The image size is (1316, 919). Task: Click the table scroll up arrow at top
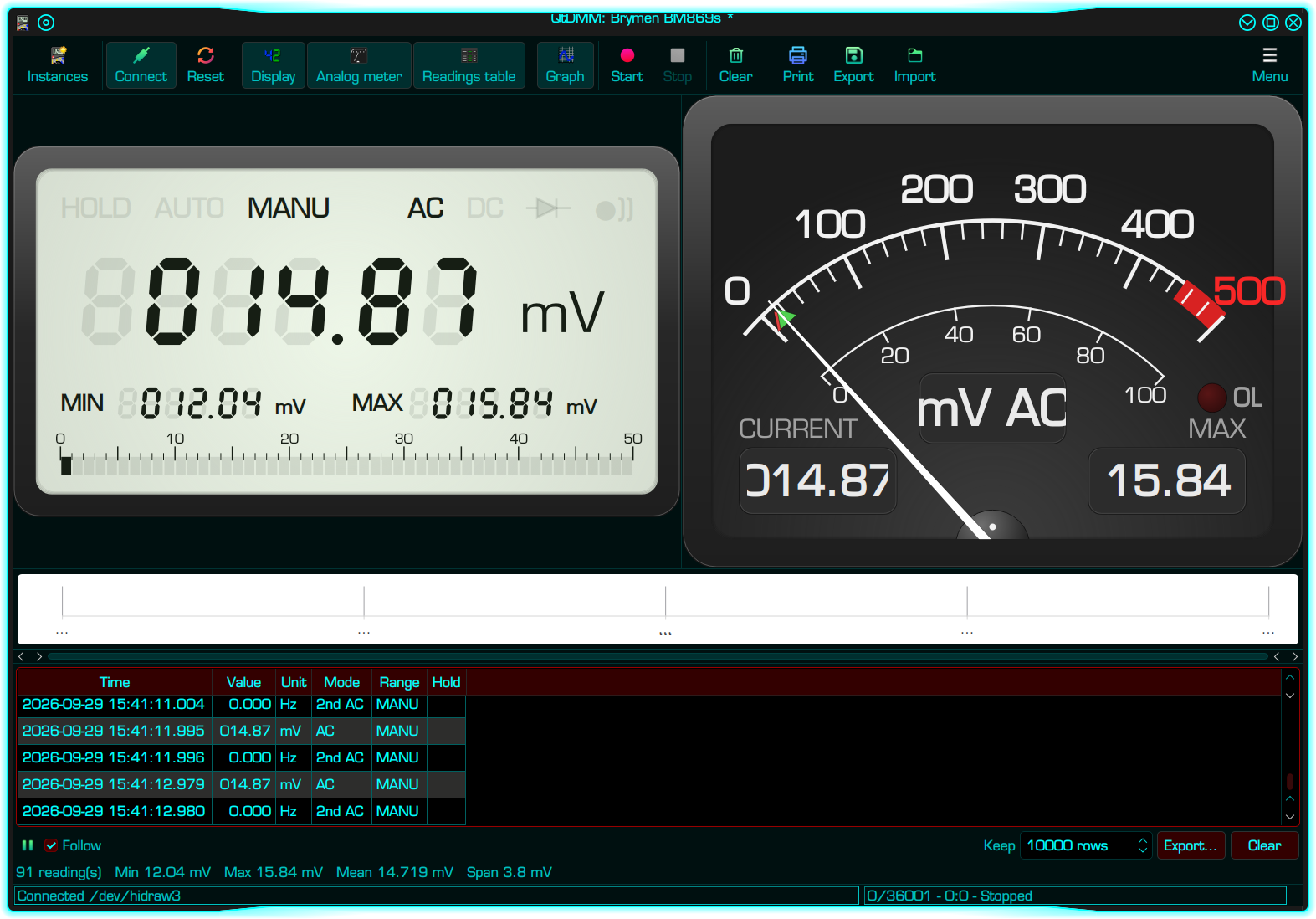[1290, 677]
